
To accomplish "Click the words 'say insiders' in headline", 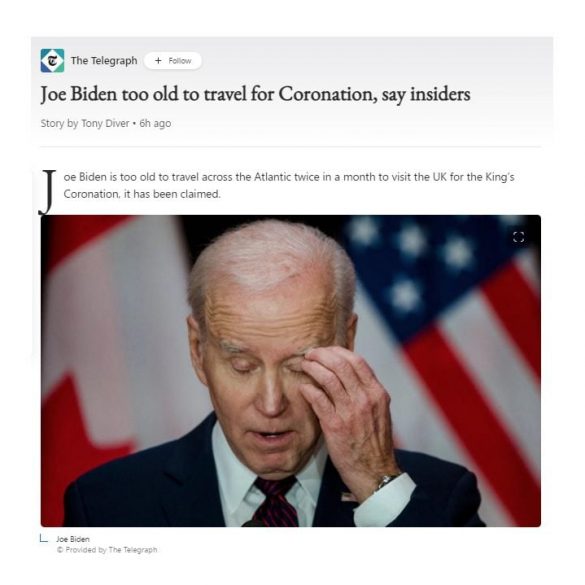I will click(x=426, y=94).
